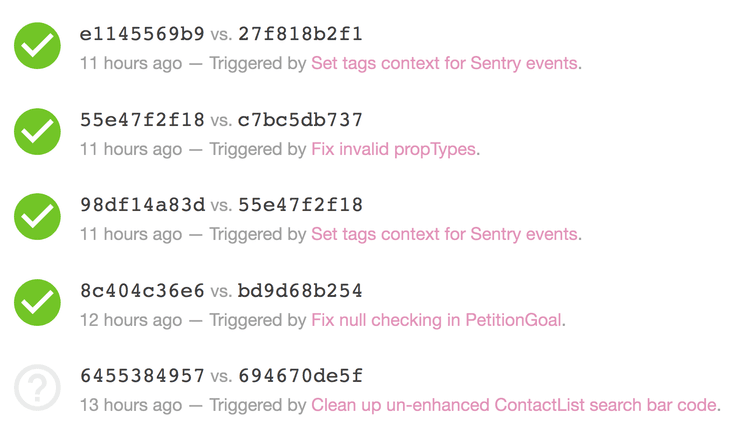
Task: Follow the 'Fix null checking in PetitionGoal' link
Action: 437,320
